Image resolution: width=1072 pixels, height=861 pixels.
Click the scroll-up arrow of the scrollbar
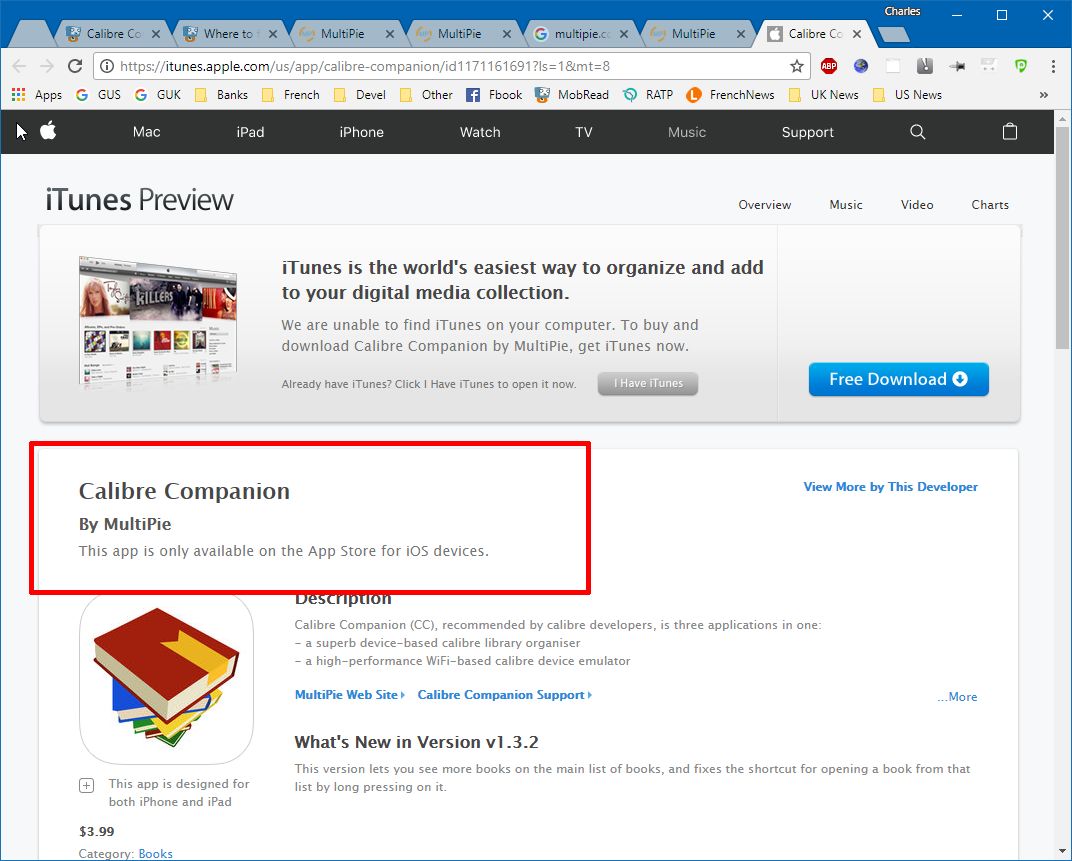coord(1062,118)
